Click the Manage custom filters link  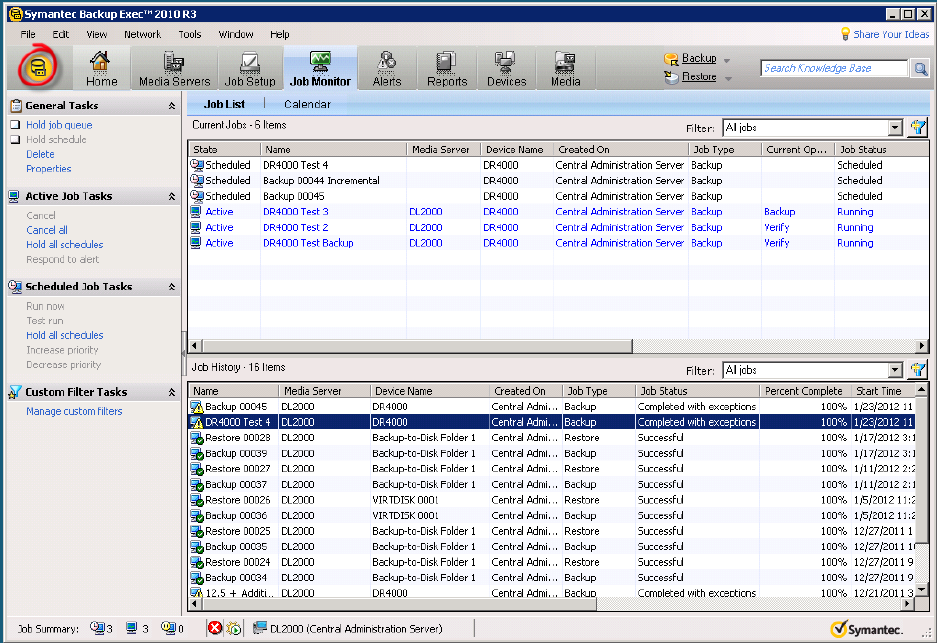pyautogui.click(x=74, y=412)
